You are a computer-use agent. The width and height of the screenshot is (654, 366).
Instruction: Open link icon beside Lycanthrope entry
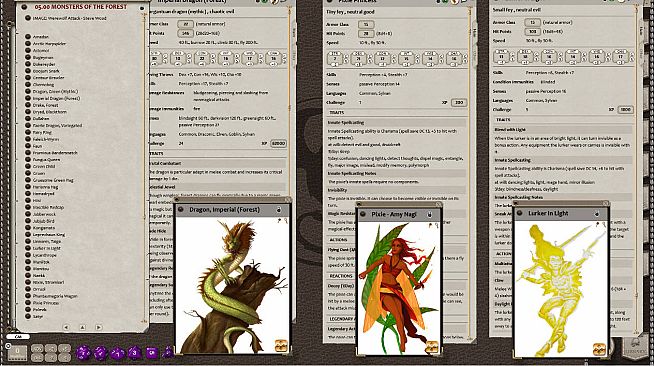28,255
